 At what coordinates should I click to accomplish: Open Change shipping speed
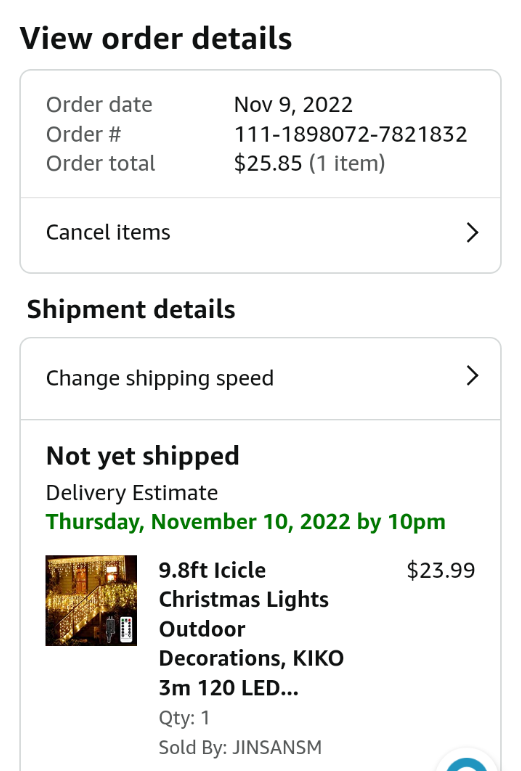(260, 379)
